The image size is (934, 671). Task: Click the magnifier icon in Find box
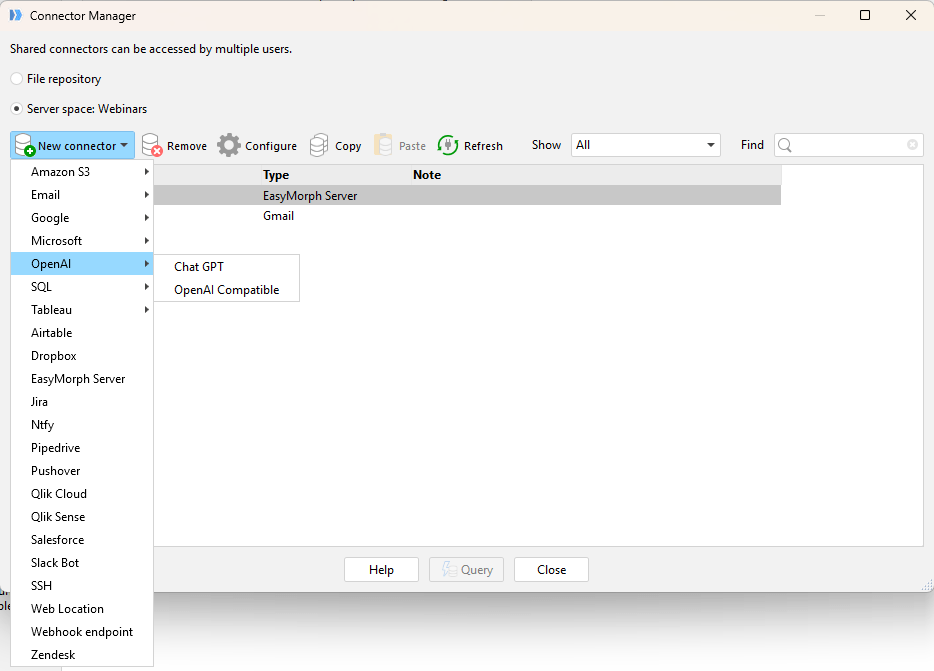(785, 145)
